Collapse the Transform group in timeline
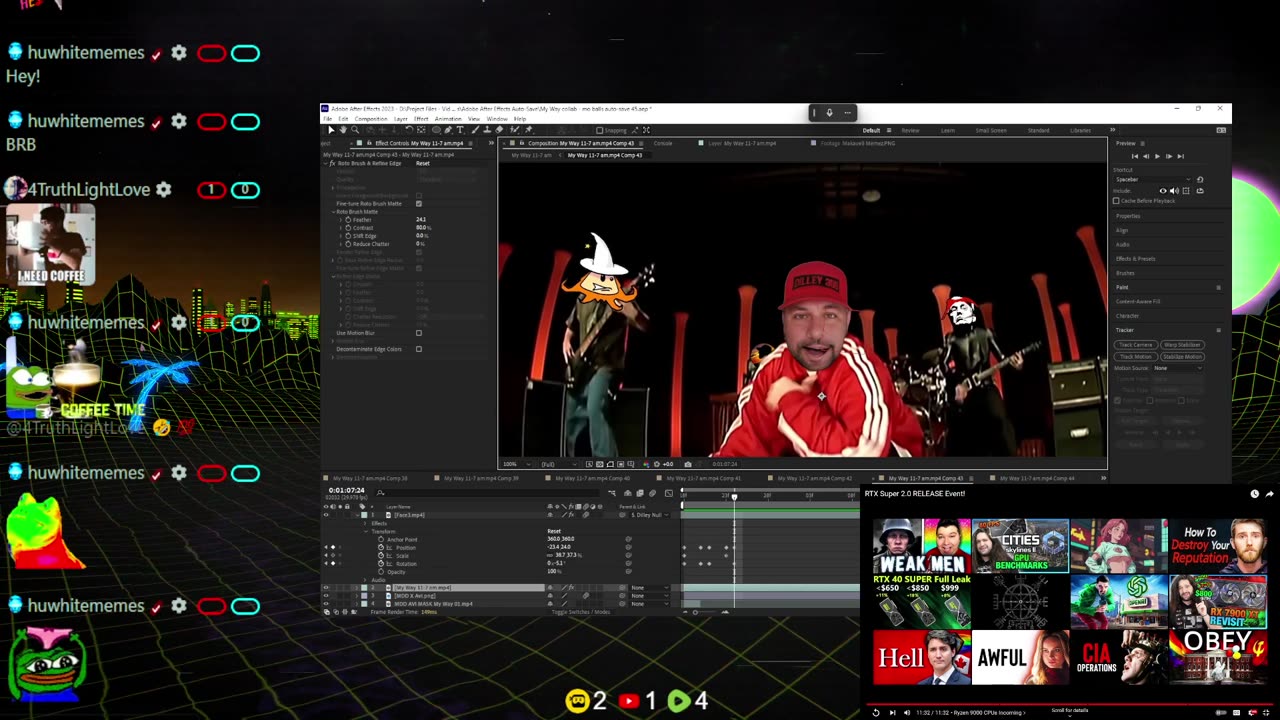This screenshot has height=720, width=1280. pyautogui.click(x=366, y=532)
